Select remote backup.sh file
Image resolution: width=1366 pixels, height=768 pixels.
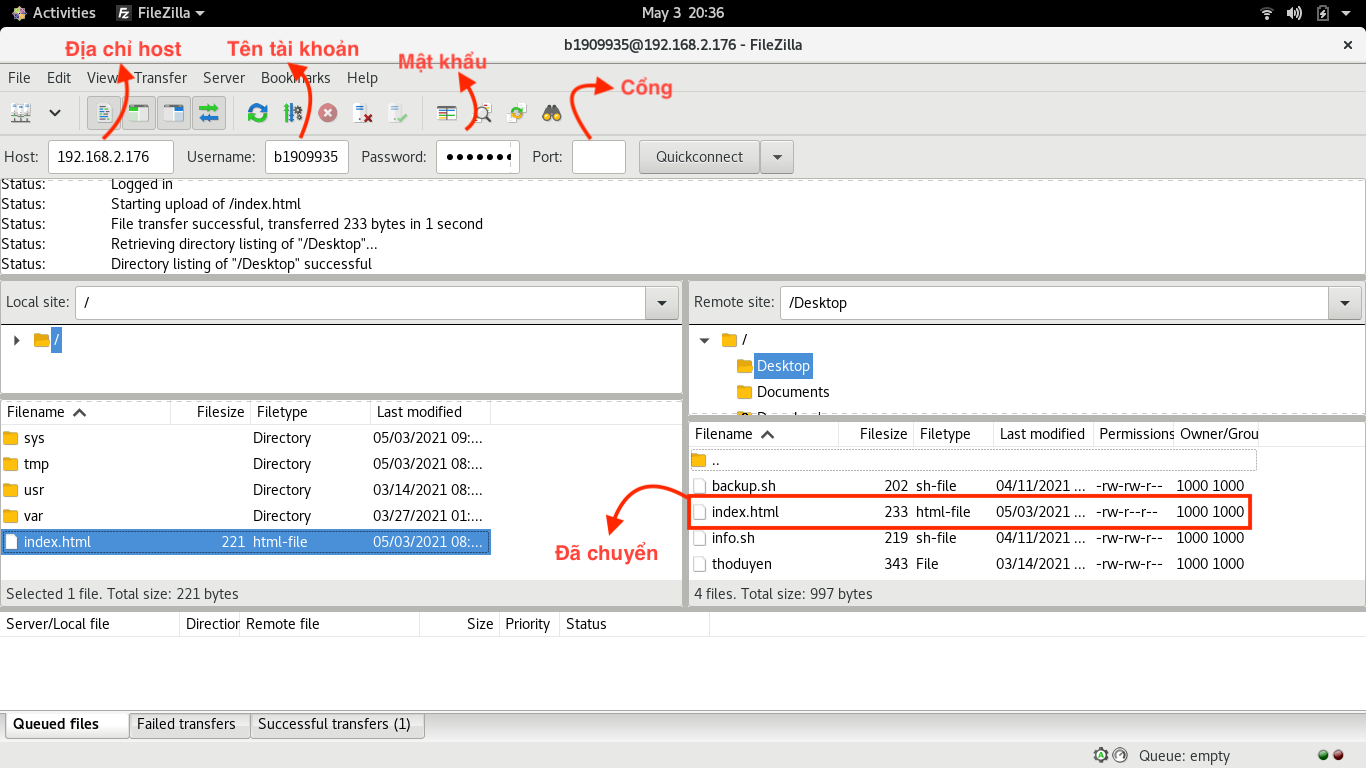pyautogui.click(x=973, y=486)
